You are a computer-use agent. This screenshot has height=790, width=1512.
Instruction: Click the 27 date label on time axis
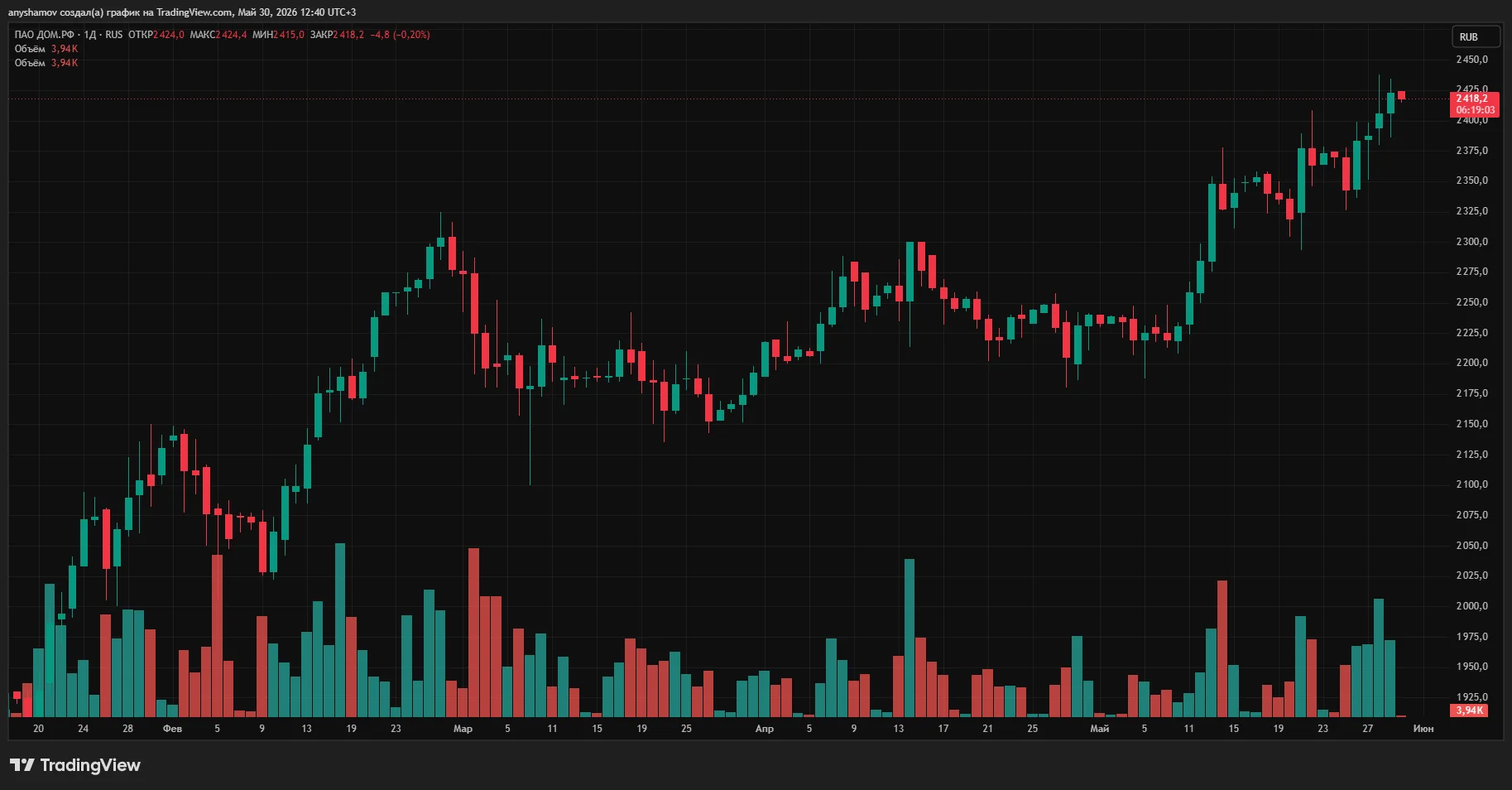pos(1367,729)
